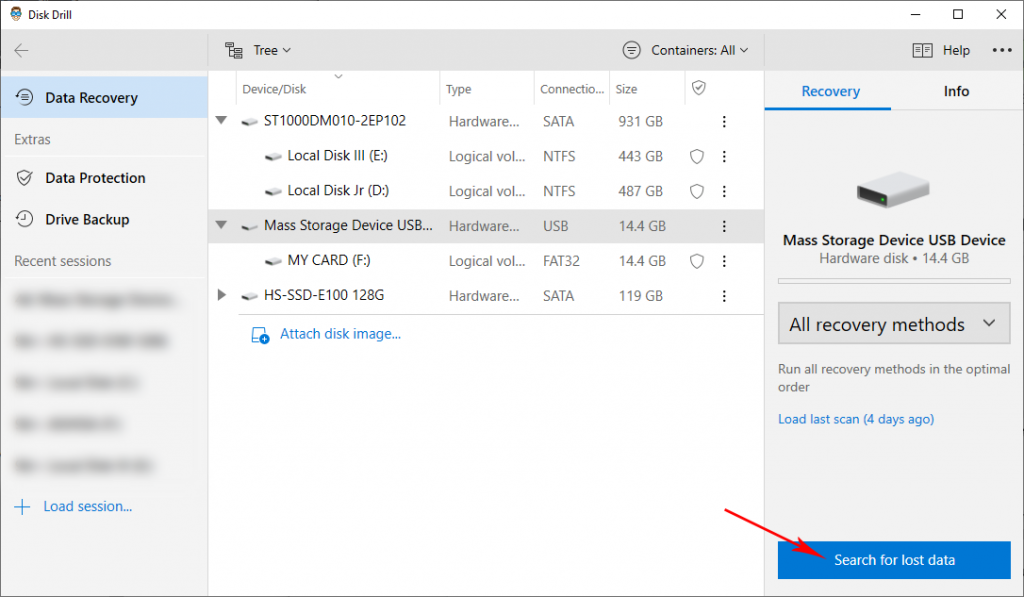Image resolution: width=1024 pixels, height=597 pixels.
Task: Switch to the Info tab
Action: [x=955, y=90]
